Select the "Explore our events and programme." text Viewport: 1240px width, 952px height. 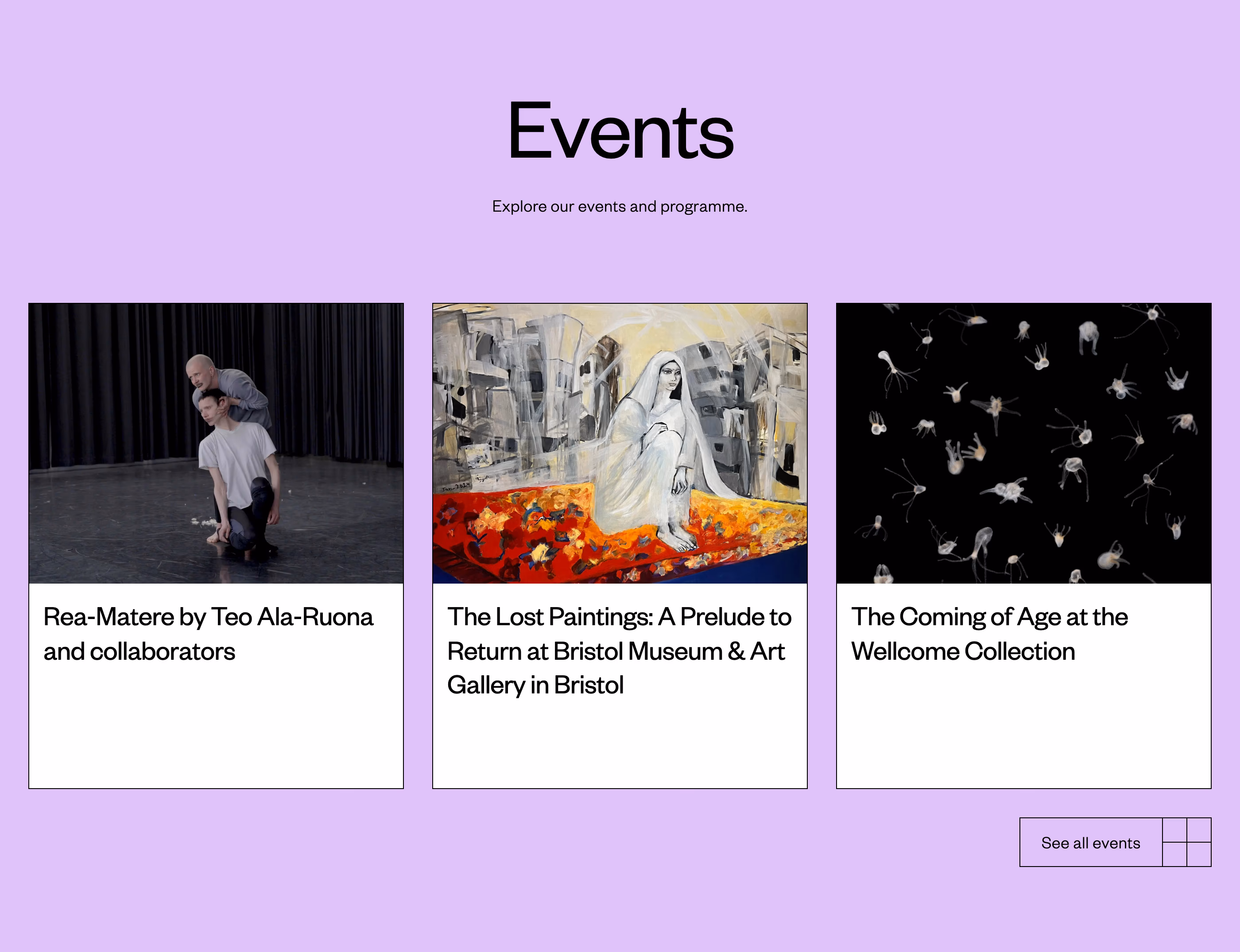620,206
